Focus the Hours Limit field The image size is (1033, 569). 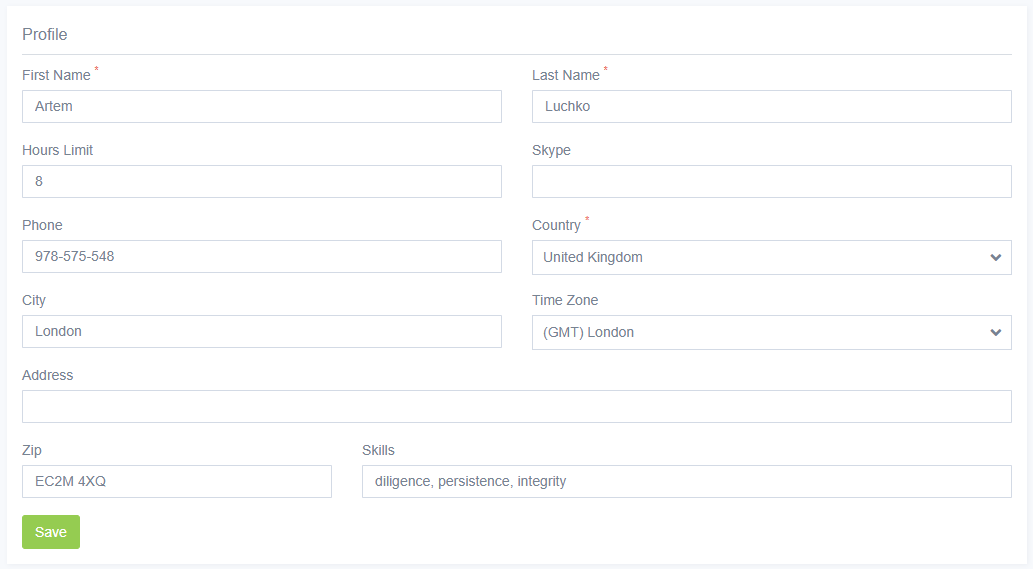261,182
